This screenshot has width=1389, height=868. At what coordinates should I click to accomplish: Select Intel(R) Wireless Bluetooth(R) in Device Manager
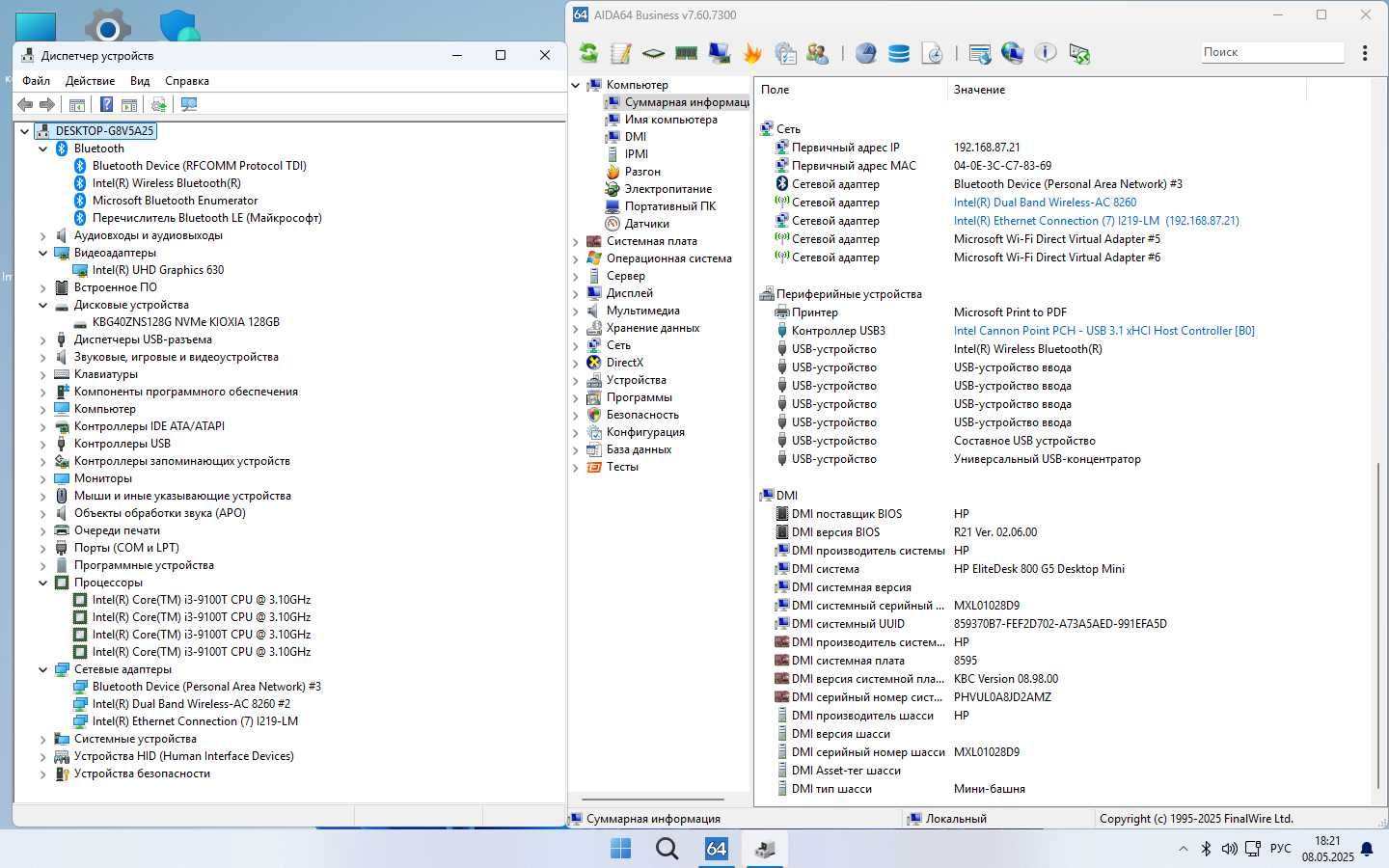(x=167, y=183)
